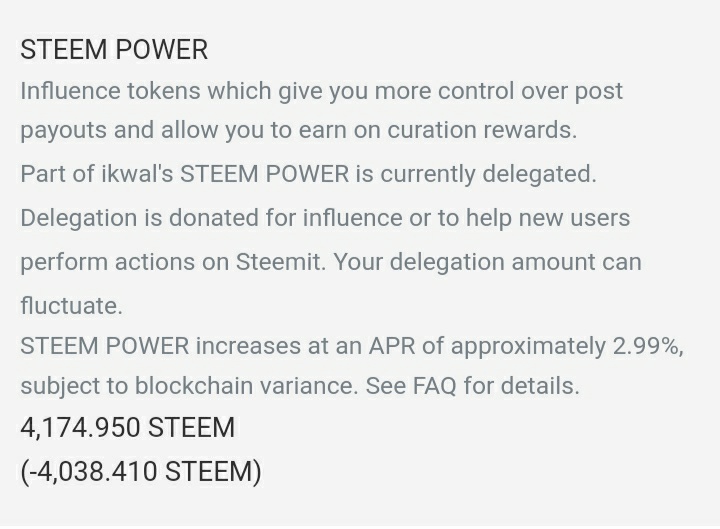The image size is (720, 529).
Task: Click the words payouts and allow
Action: [119, 130]
